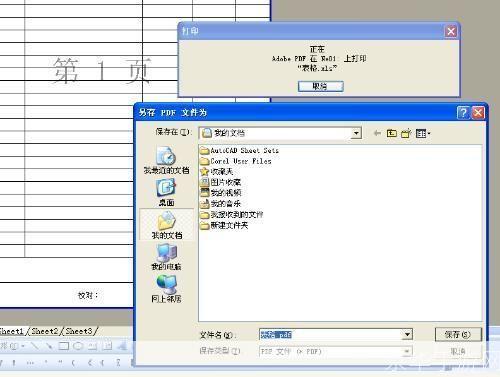The width and height of the screenshot is (500, 377).
Task: Cancel printing in the 打印 dialog
Action: 320,86
